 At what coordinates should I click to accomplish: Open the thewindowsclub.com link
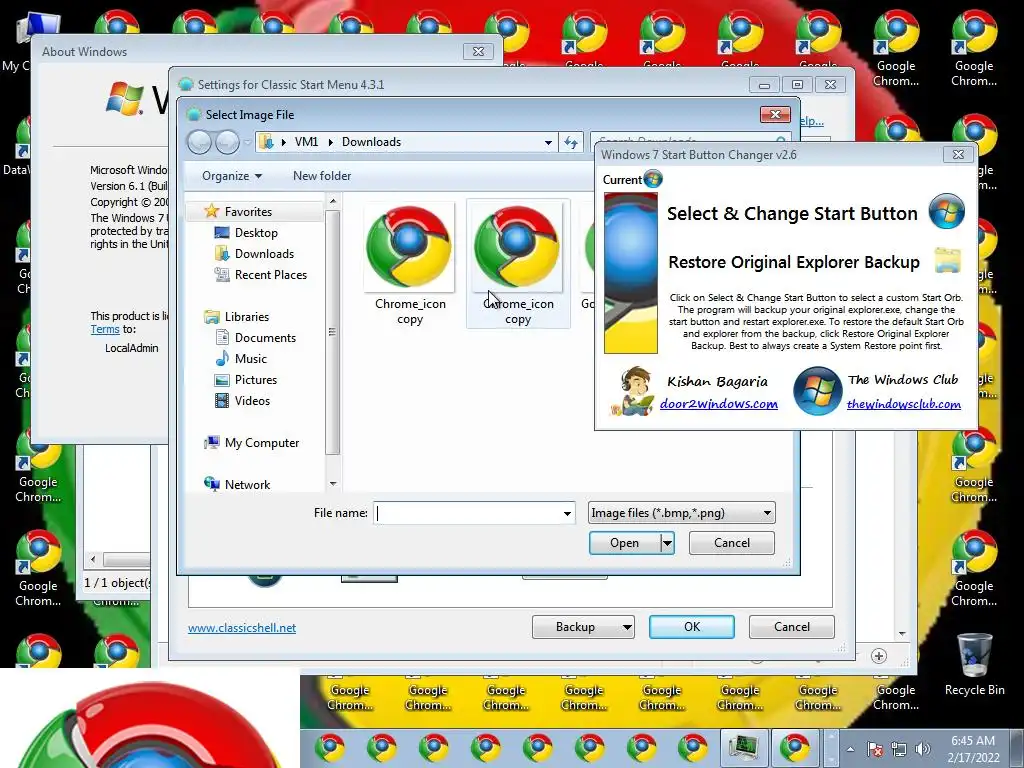click(904, 404)
